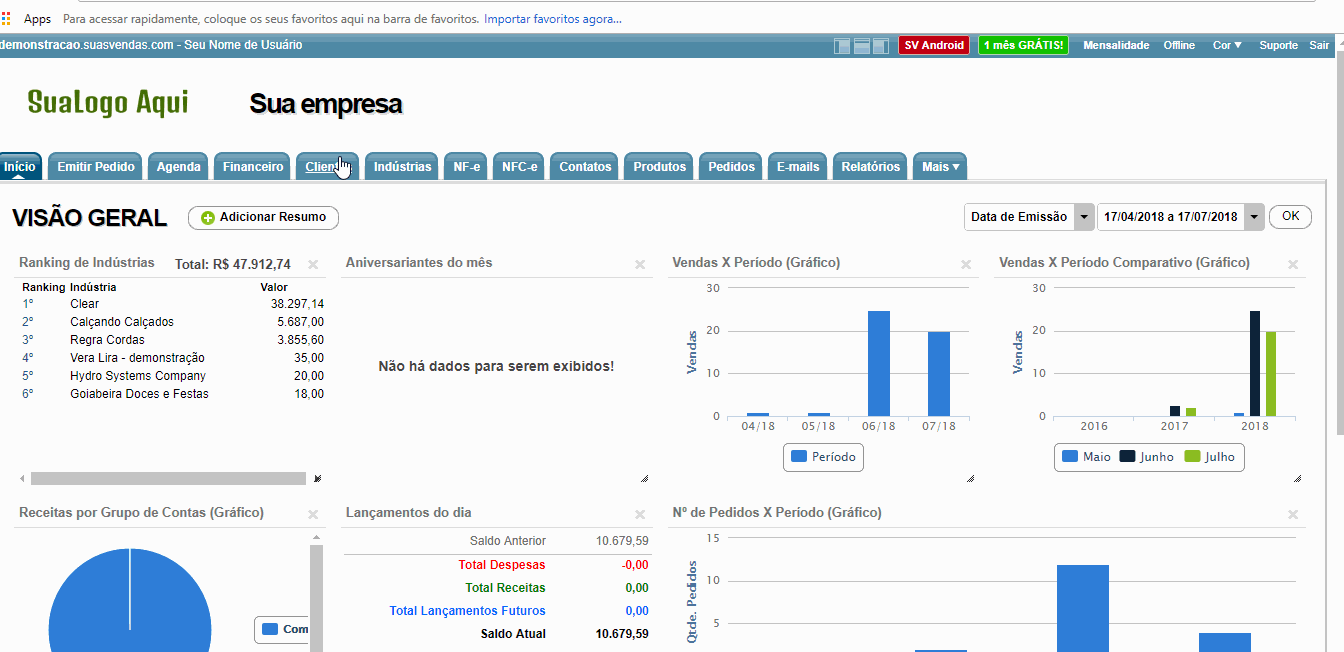Open the Suporte link
This screenshot has width=1344, height=652.
1278,45
